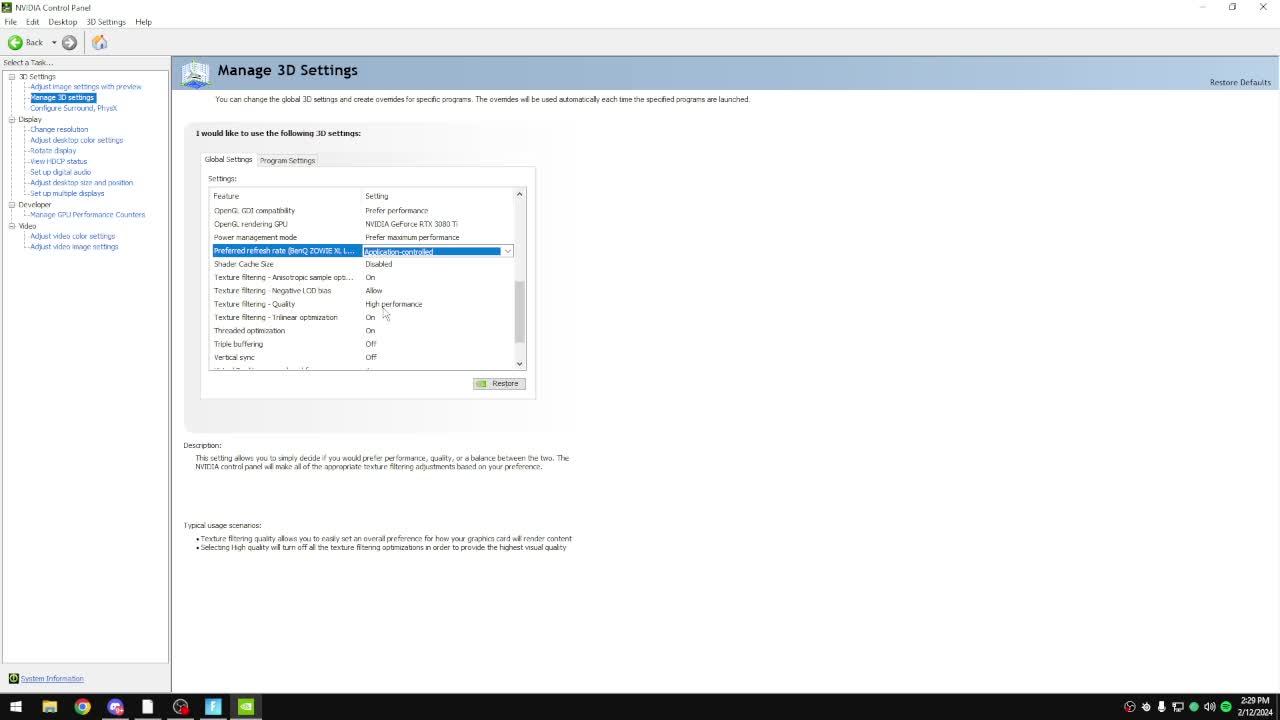
Task: Open Configure Surround, PhysX
Action: point(73,108)
